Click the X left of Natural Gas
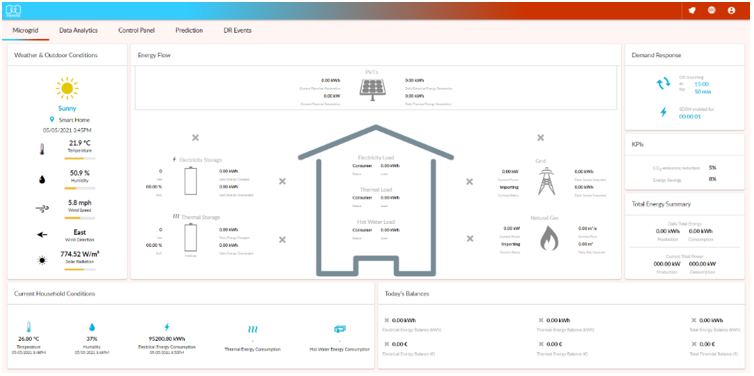Screen dimensions: 754x376 click(470, 238)
